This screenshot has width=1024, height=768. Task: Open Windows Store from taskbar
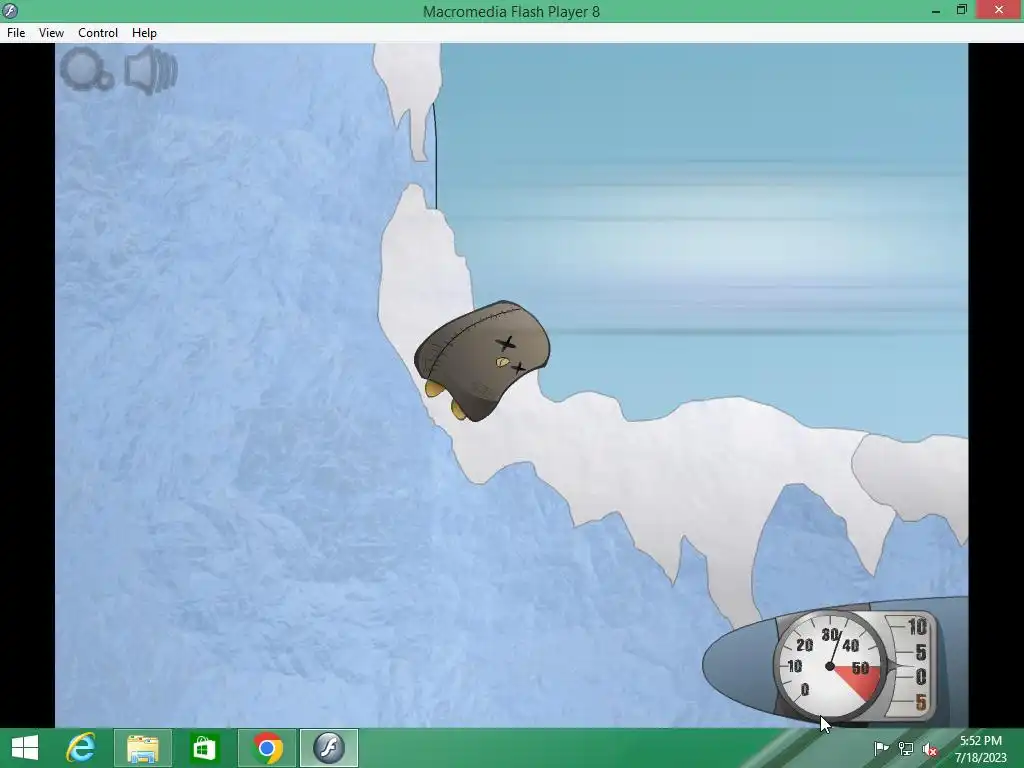click(x=204, y=748)
